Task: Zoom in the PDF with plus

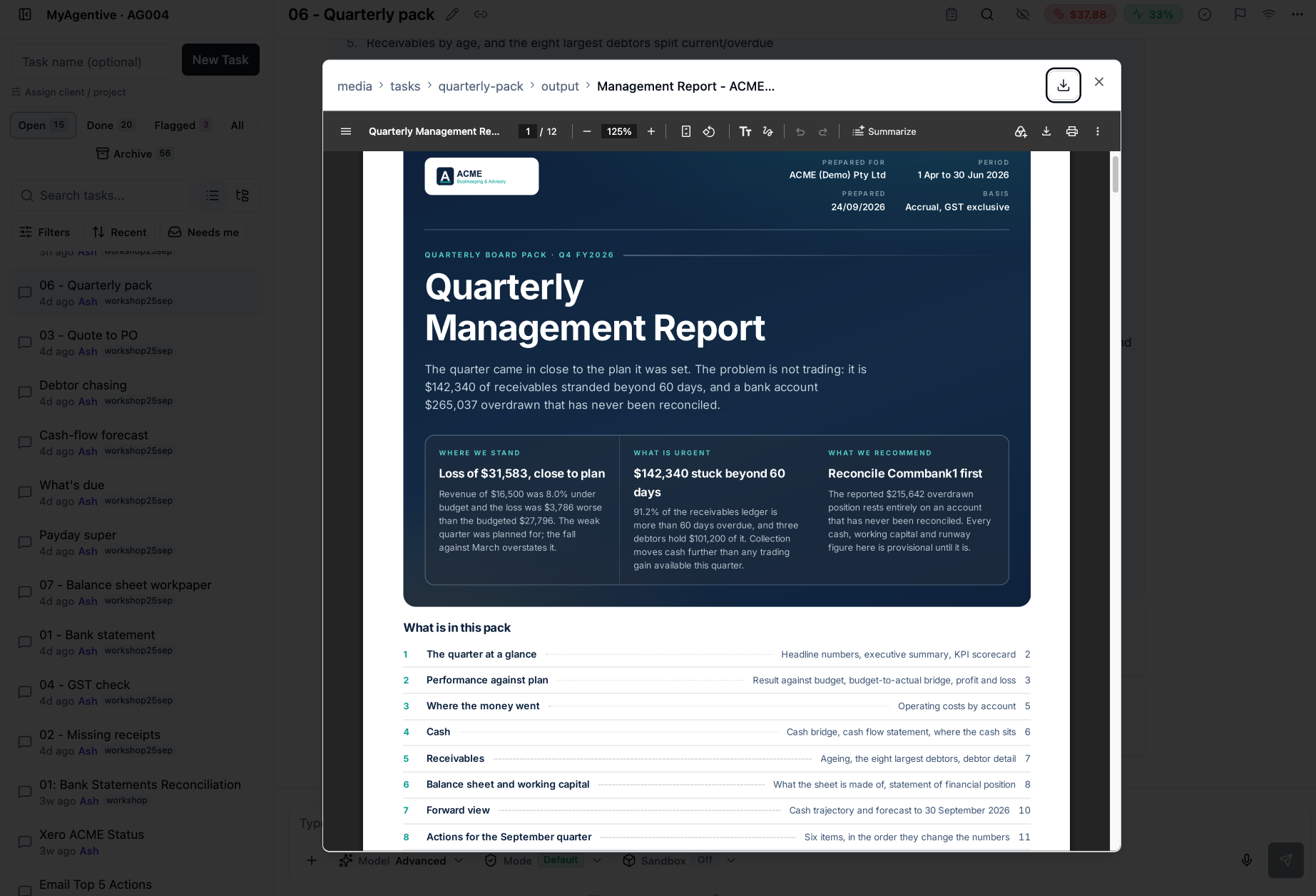Action: [651, 131]
